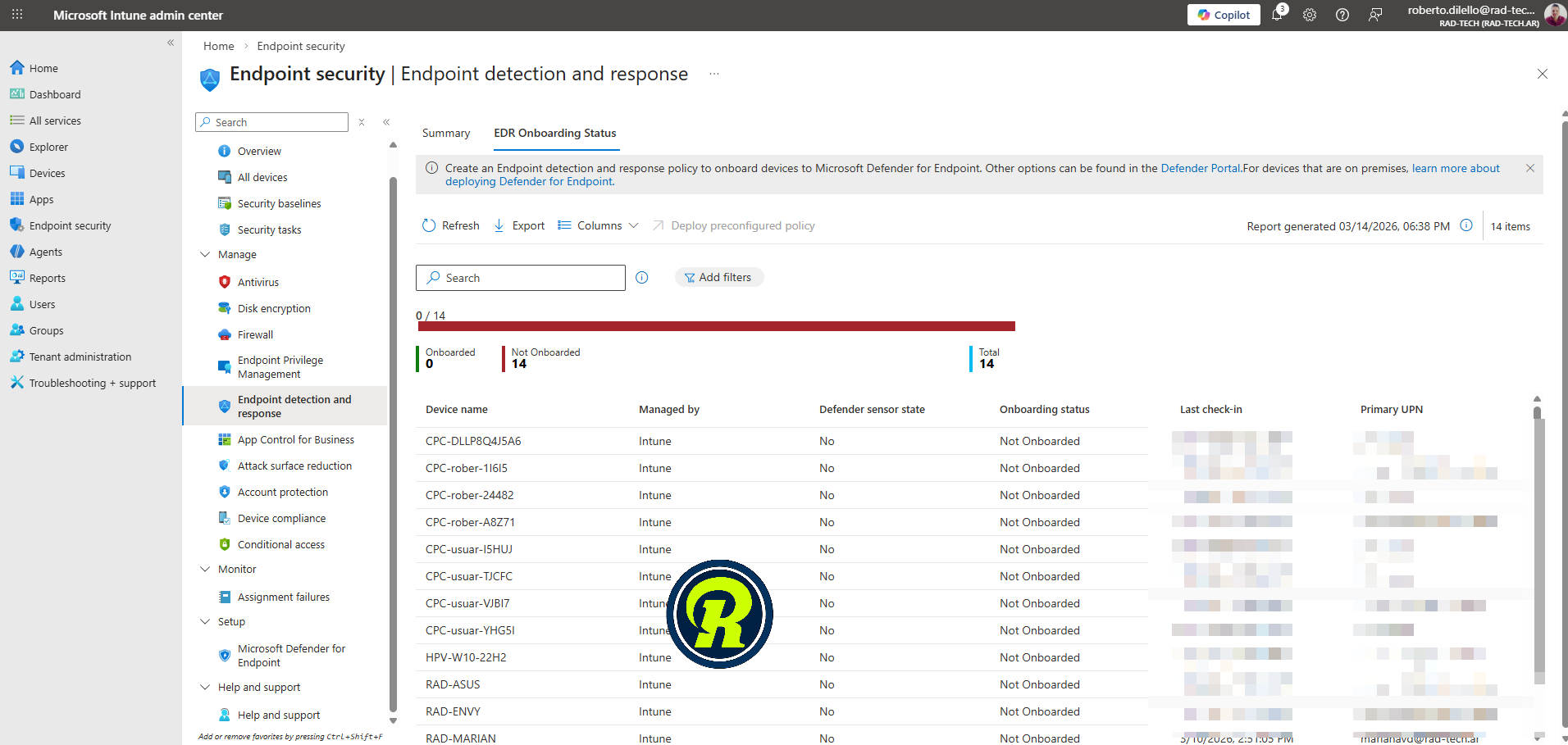Click the feedback icon in header
1568x745 pixels.
pyautogui.click(x=1375, y=15)
